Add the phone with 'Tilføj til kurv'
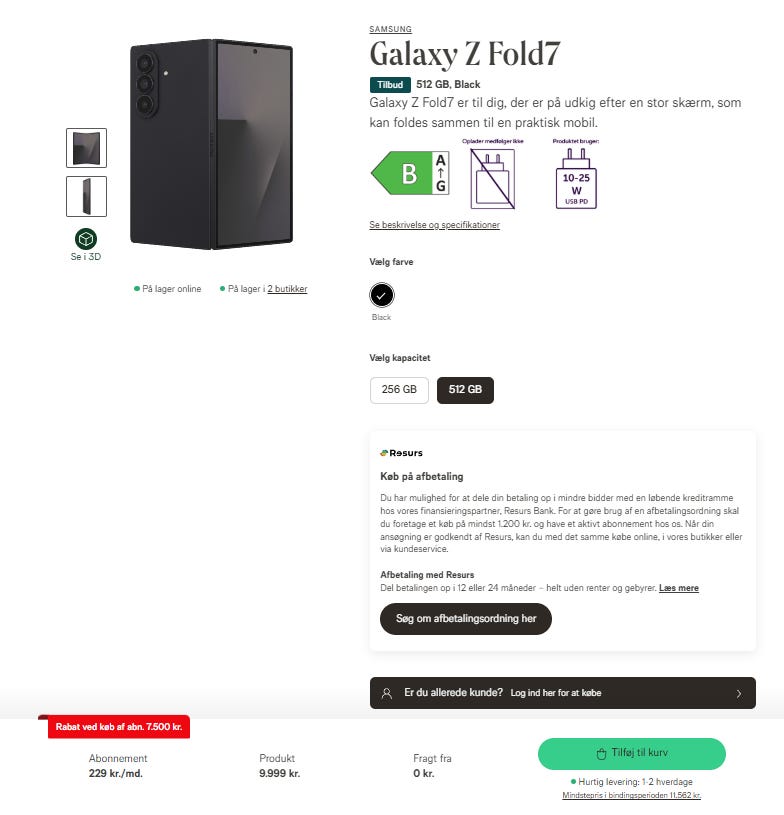 [631, 754]
